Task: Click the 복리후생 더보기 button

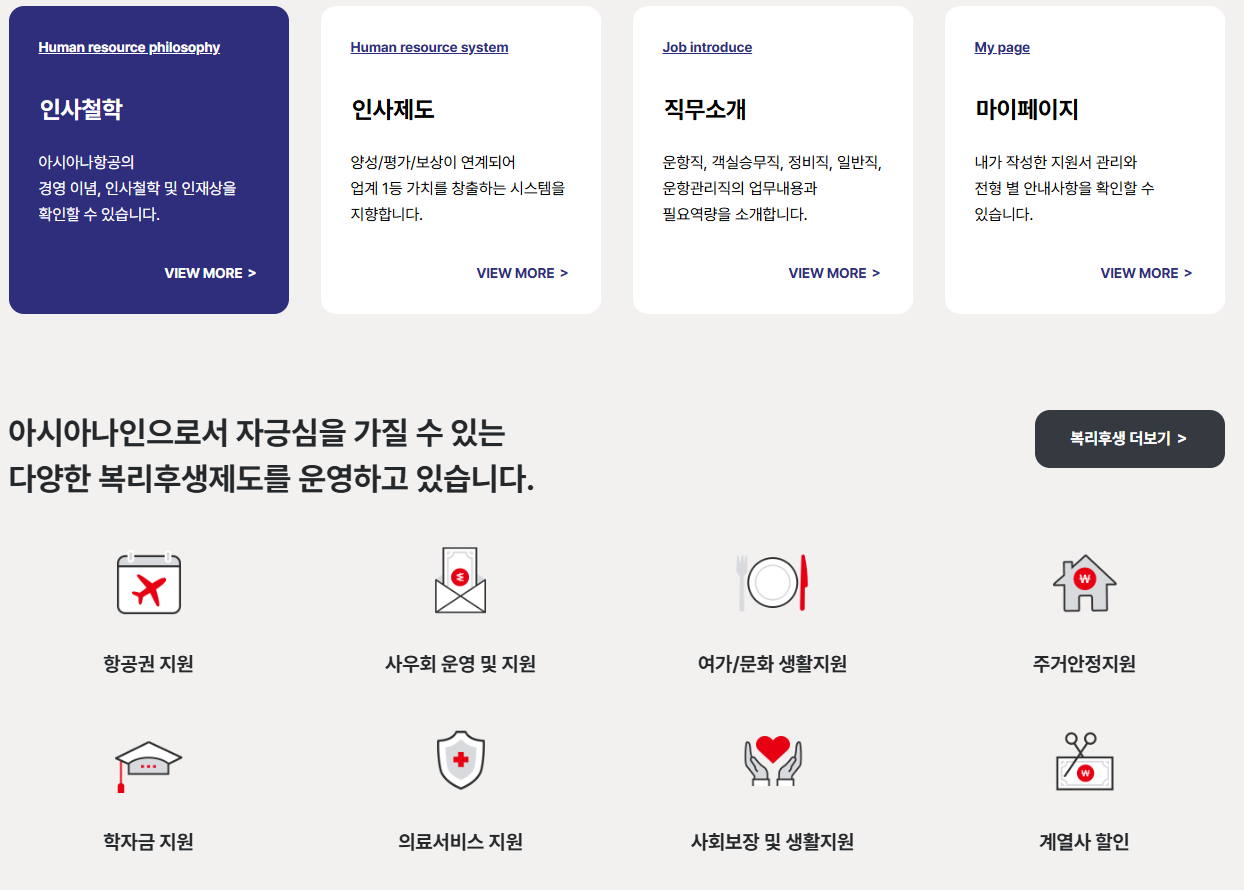Action: (x=1130, y=439)
